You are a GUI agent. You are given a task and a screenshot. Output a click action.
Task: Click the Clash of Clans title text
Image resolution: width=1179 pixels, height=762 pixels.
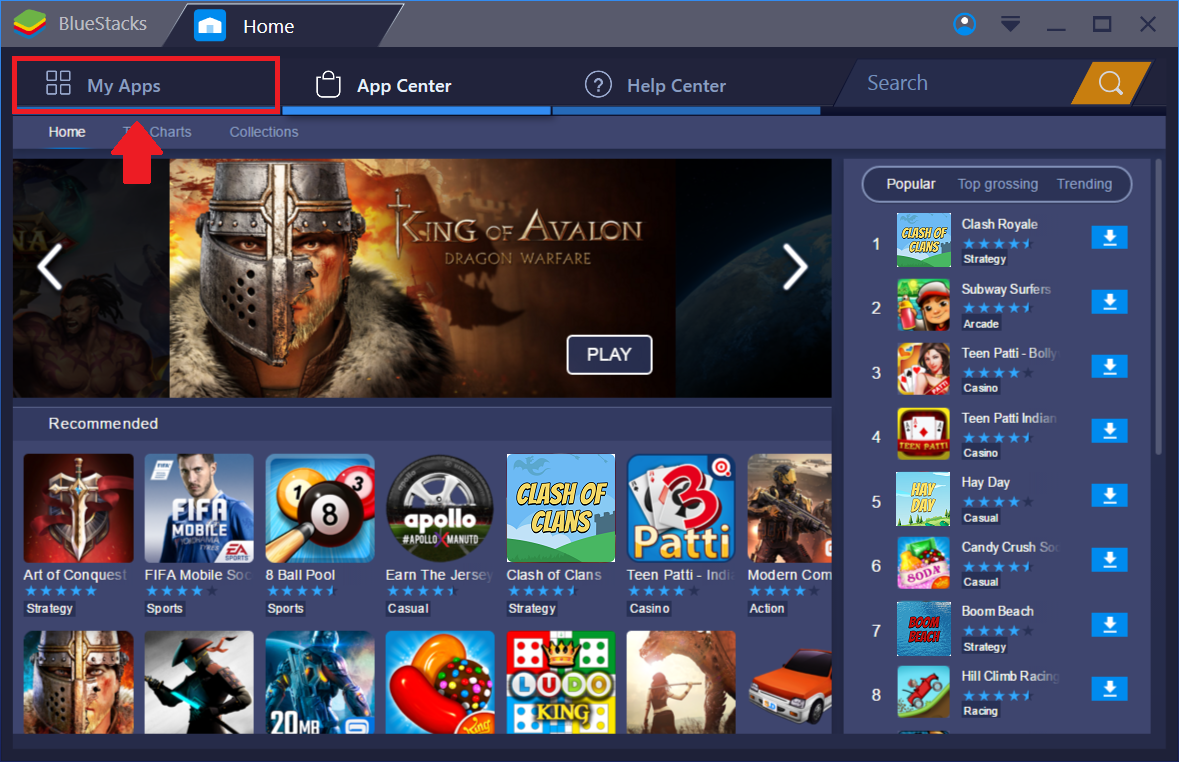554,575
